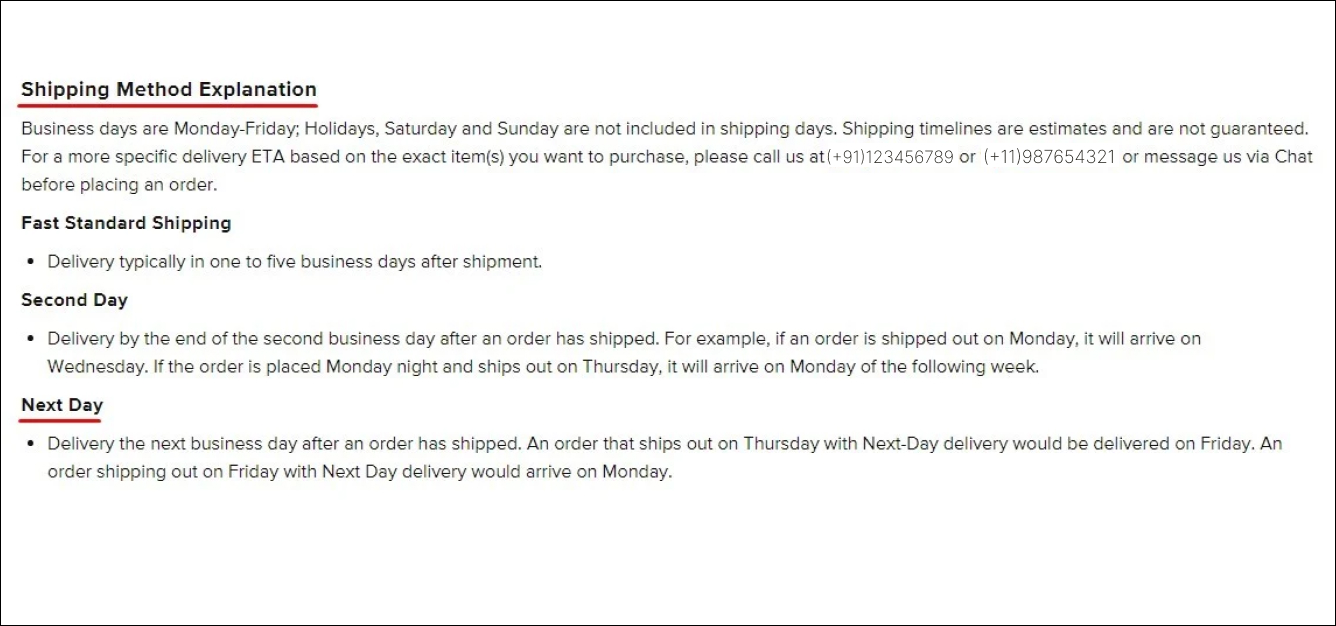This screenshot has height=626, width=1336.
Task: Click the Fast Standard Shipping bullet point
Action: tap(32, 262)
